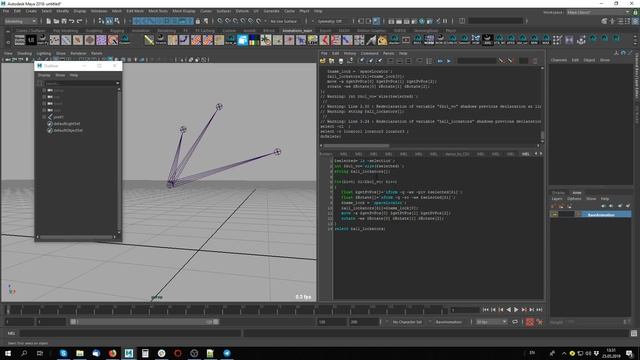Enable snap to curves icon
Screen dimensions: 640x360
228,21
